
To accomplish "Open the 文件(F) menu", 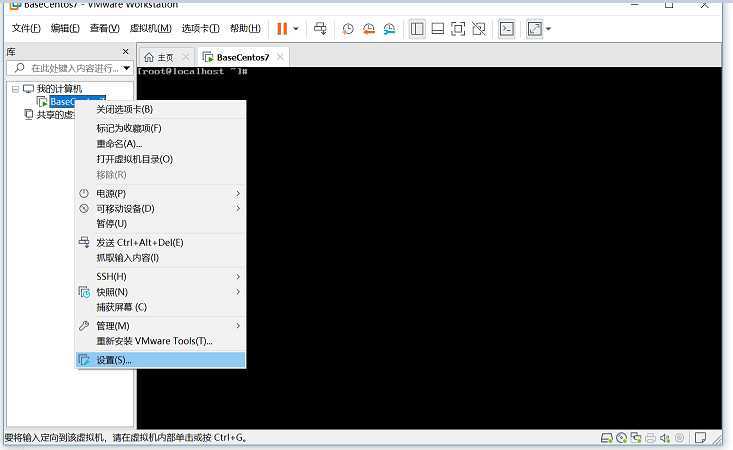I will 26,28.
